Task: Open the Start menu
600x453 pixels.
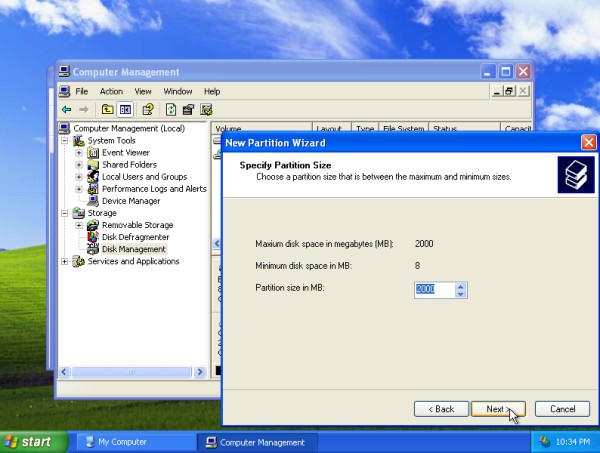Action: click(x=34, y=442)
